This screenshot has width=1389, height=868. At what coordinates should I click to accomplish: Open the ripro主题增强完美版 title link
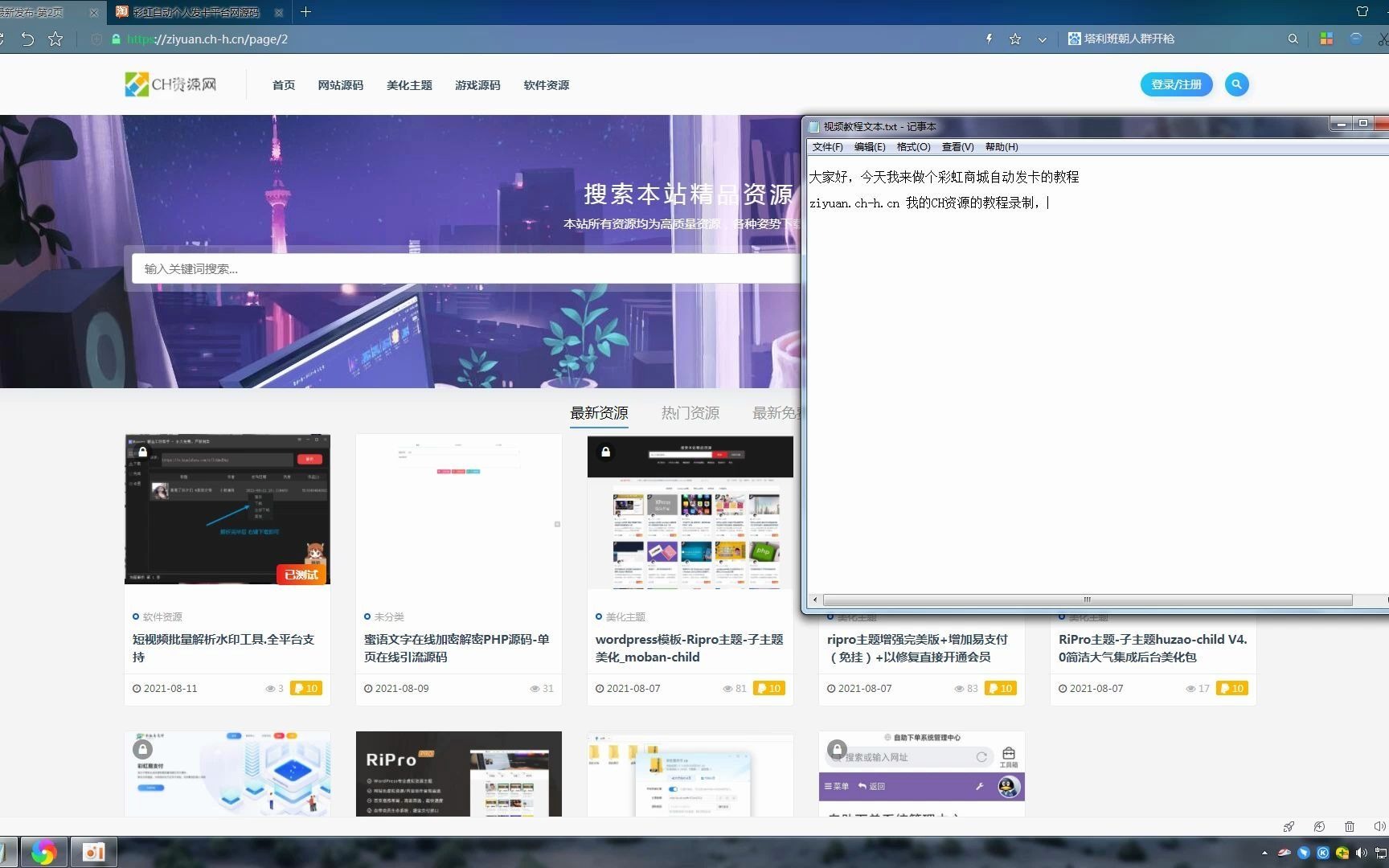(917, 648)
